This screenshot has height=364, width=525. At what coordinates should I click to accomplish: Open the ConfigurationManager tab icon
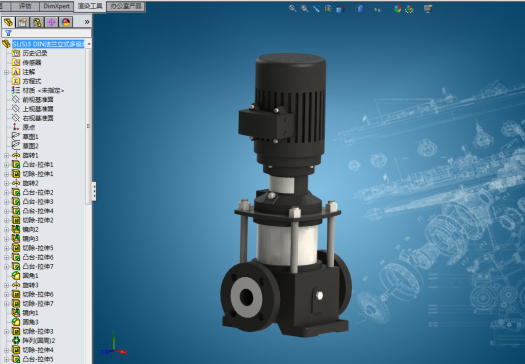pos(37,22)
